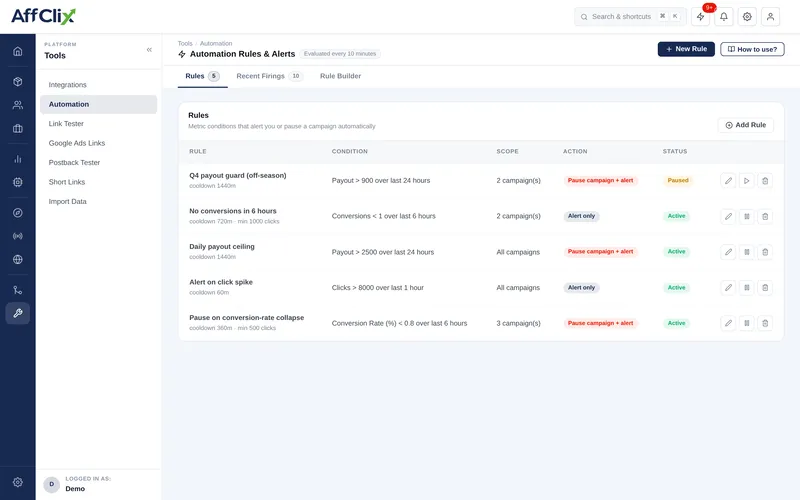
Task: Open Postback Tester in Tools menu
Action: tap(98, 162)
